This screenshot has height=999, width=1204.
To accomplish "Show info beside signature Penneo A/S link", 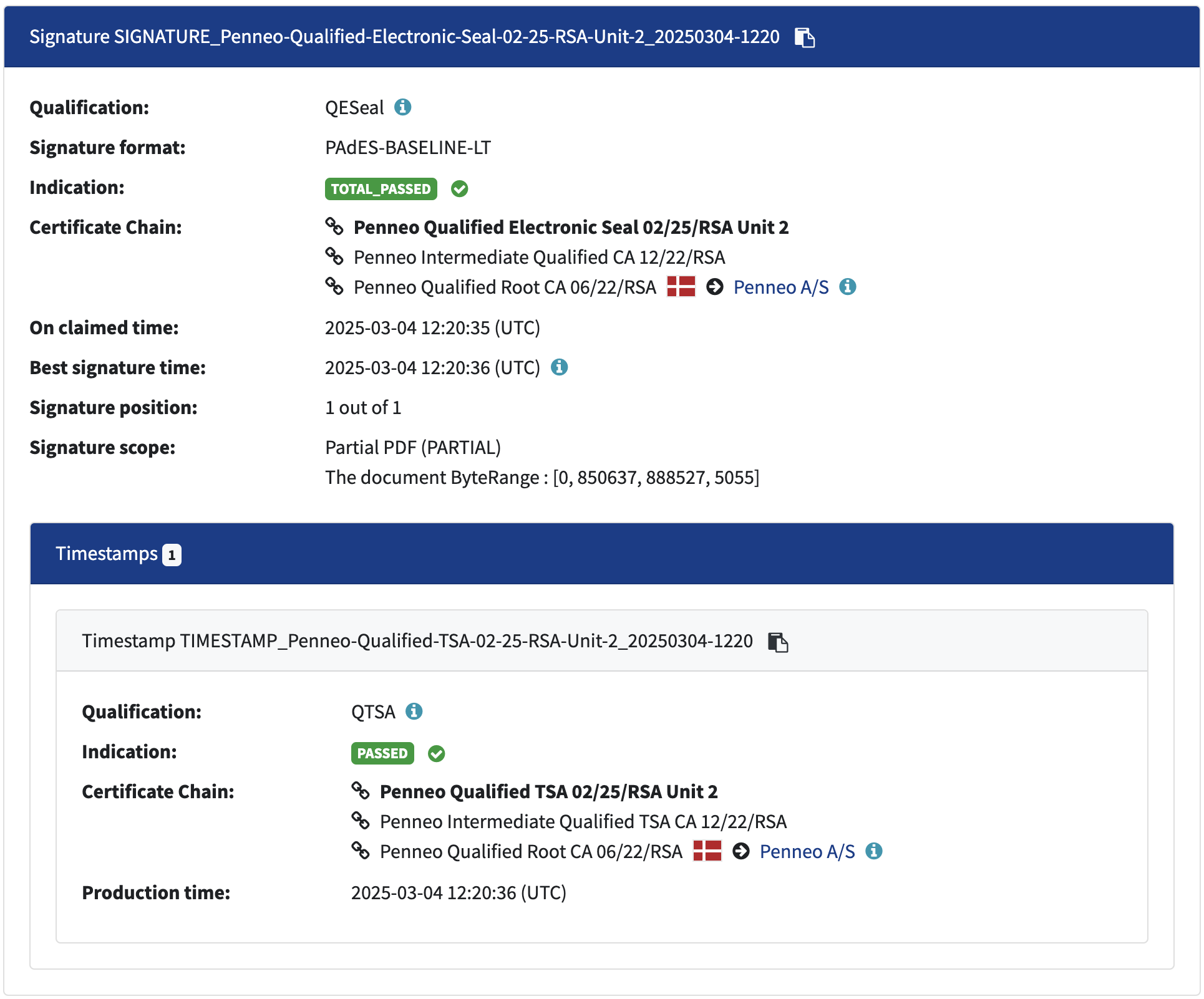I will pyautogui.click(x=848, y=287).
